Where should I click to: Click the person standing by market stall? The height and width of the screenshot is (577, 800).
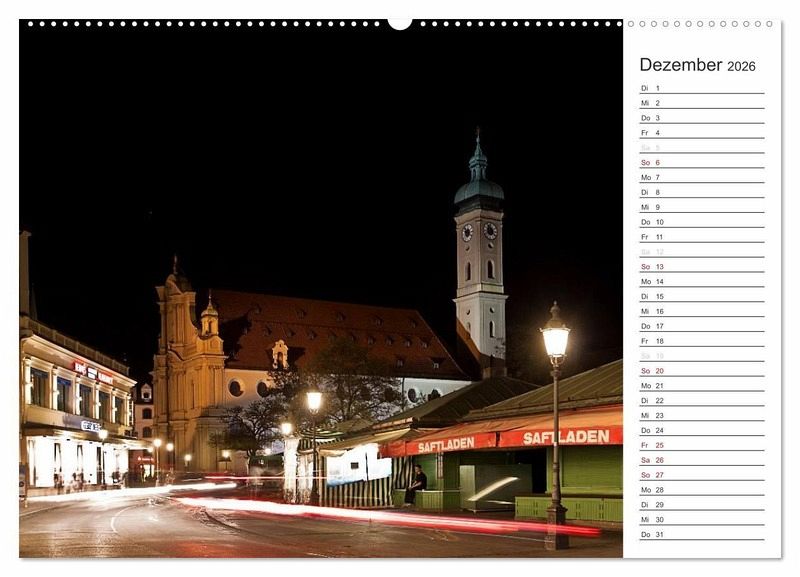tap(415, 484)
